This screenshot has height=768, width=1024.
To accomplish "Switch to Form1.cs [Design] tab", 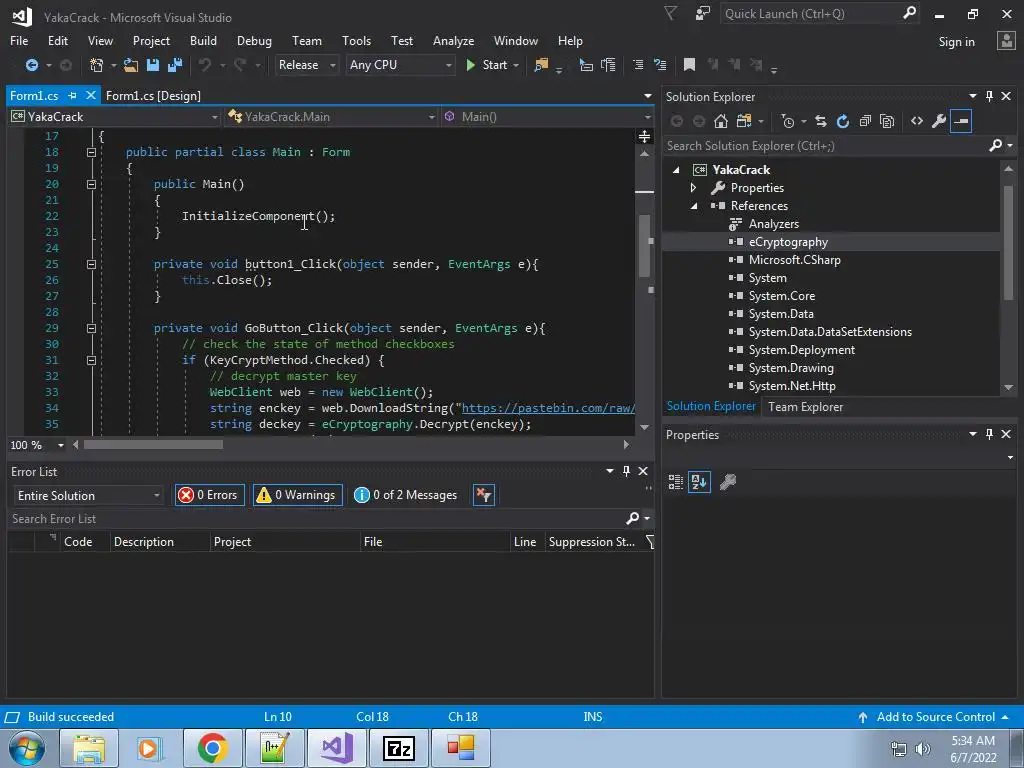I will (x=153, y=95).
